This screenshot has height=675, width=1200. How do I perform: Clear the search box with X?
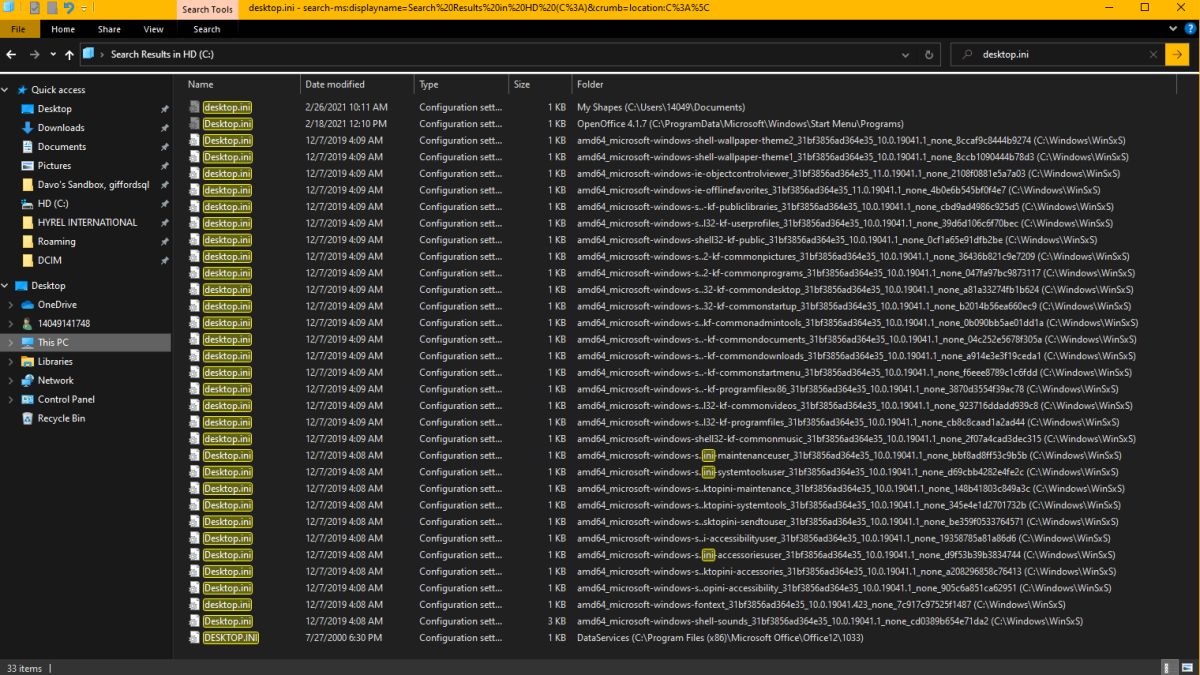coord(1151,54)
